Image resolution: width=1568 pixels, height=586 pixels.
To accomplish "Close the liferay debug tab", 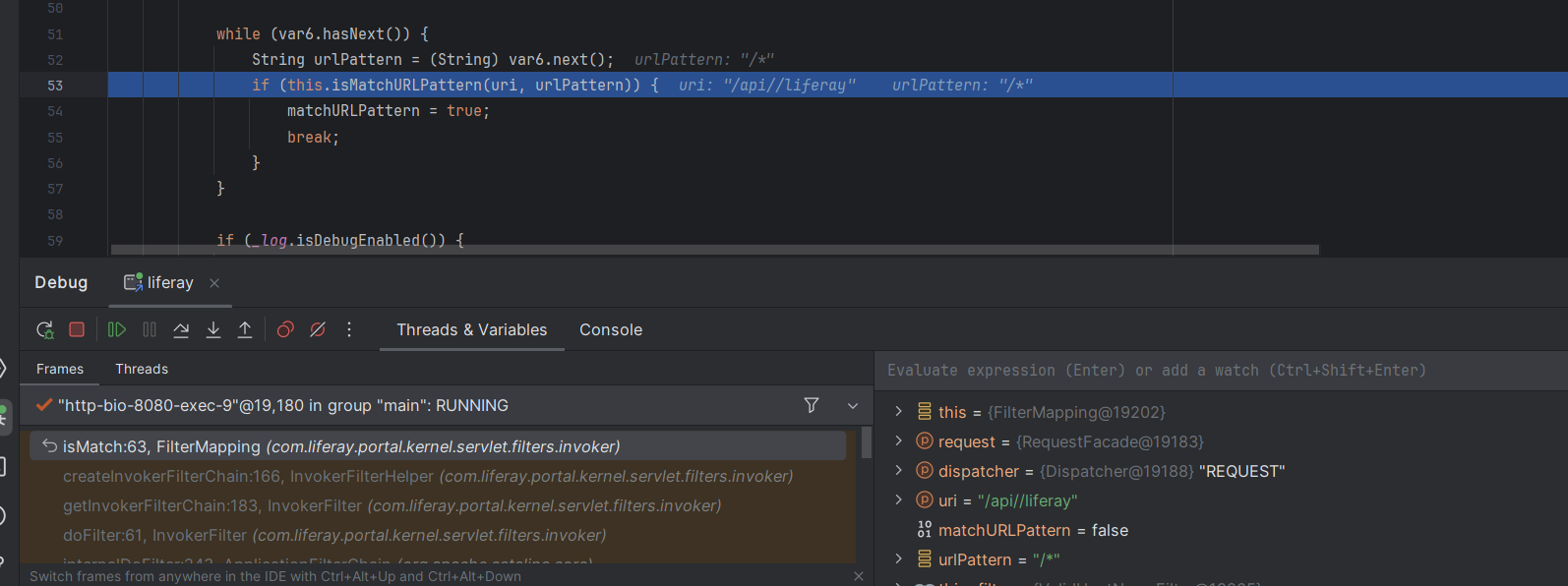I will (x=214, y=283).
